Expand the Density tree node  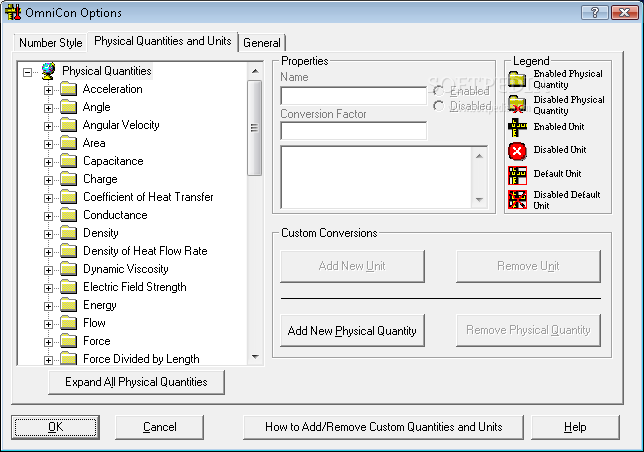(x=48, y=235)
